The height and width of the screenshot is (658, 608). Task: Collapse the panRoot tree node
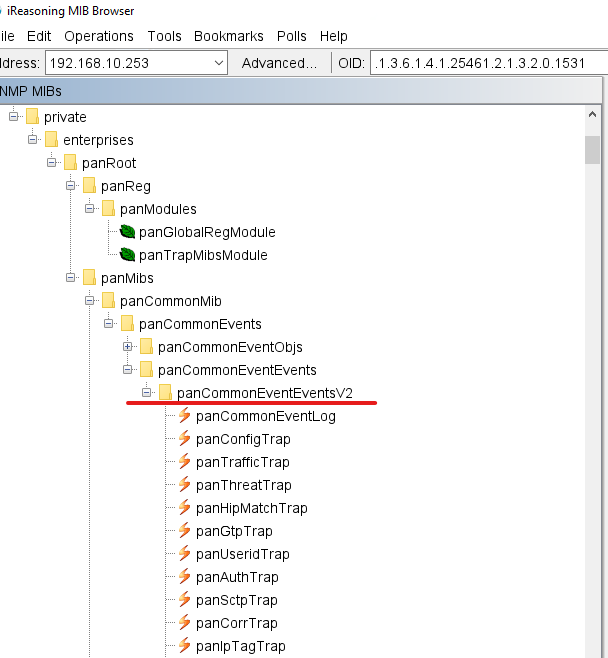coord(51,162)
